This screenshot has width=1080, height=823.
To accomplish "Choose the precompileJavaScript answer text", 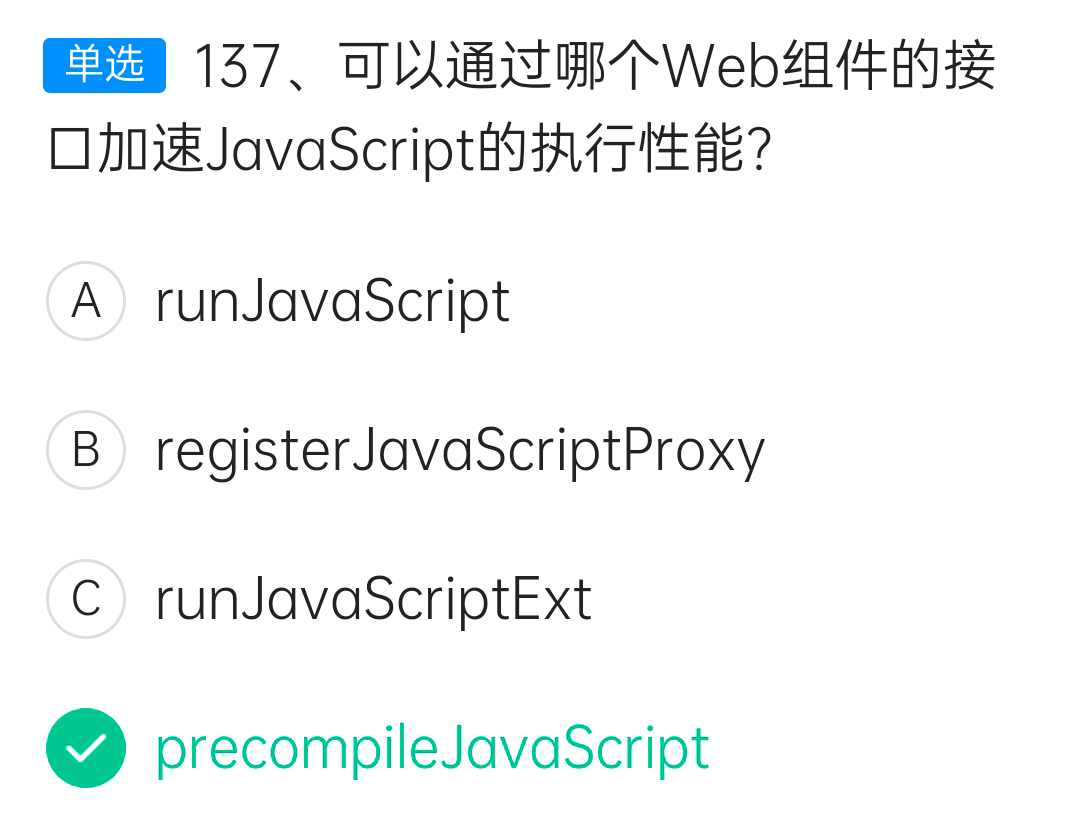I will pos(433,749).
